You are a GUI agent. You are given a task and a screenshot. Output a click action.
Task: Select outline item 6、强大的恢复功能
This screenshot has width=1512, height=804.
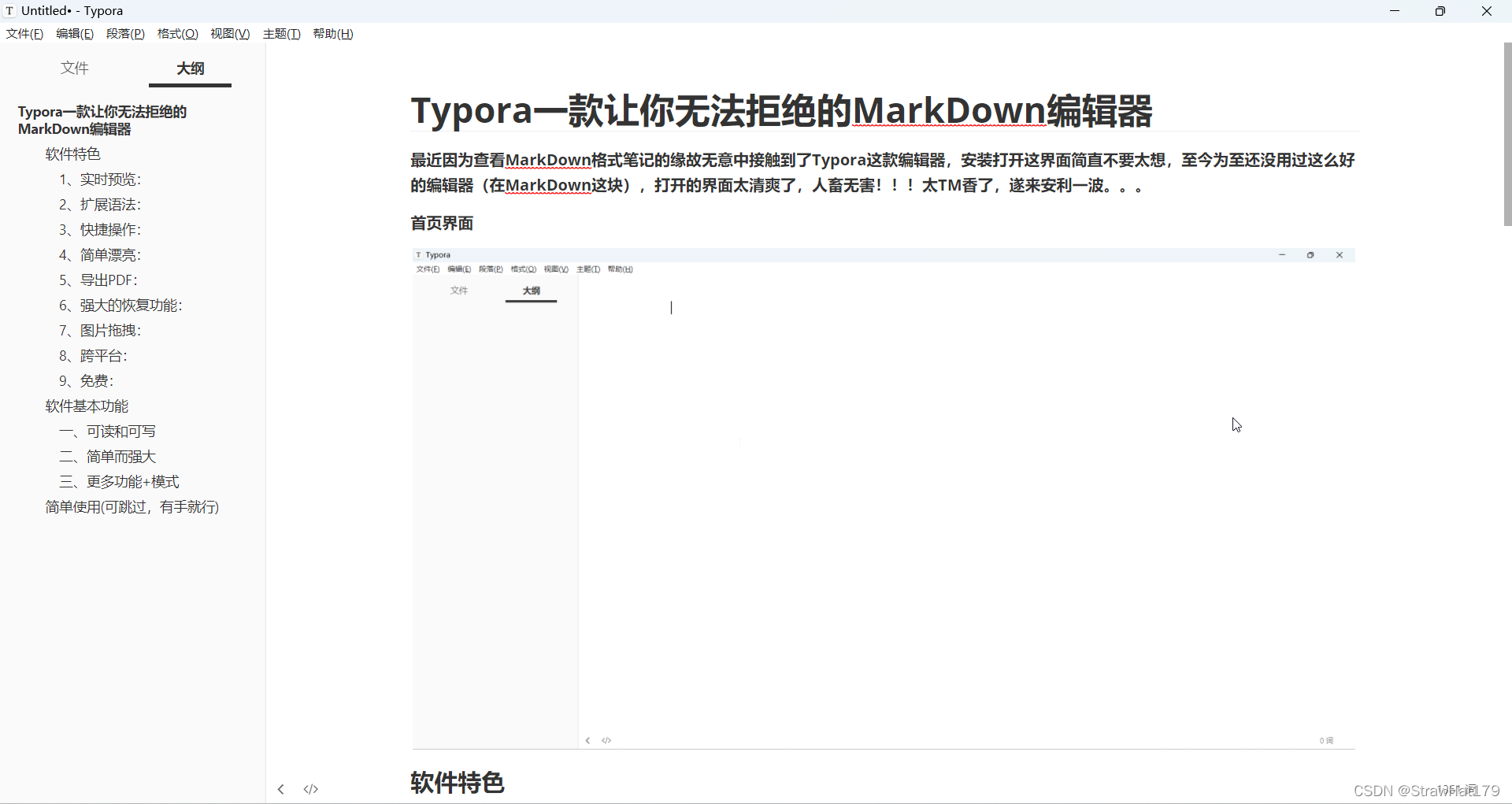point(120,306)
